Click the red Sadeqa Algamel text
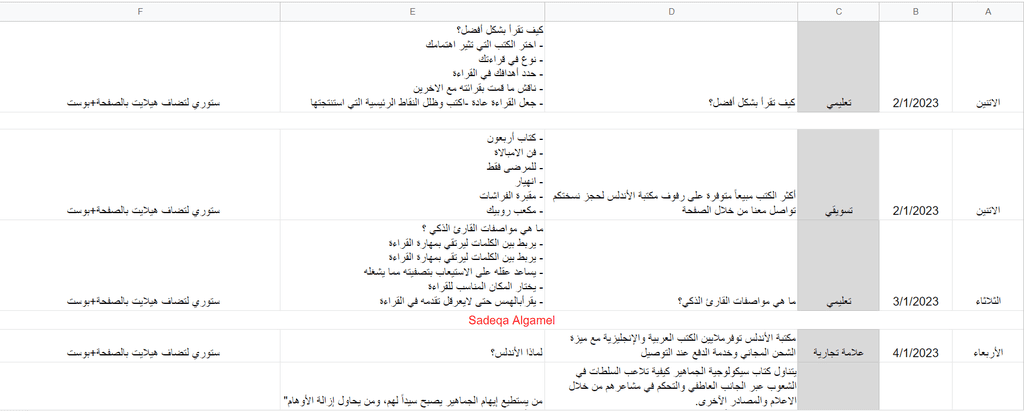Screen dimensions: 1024x411 [511, 320]
